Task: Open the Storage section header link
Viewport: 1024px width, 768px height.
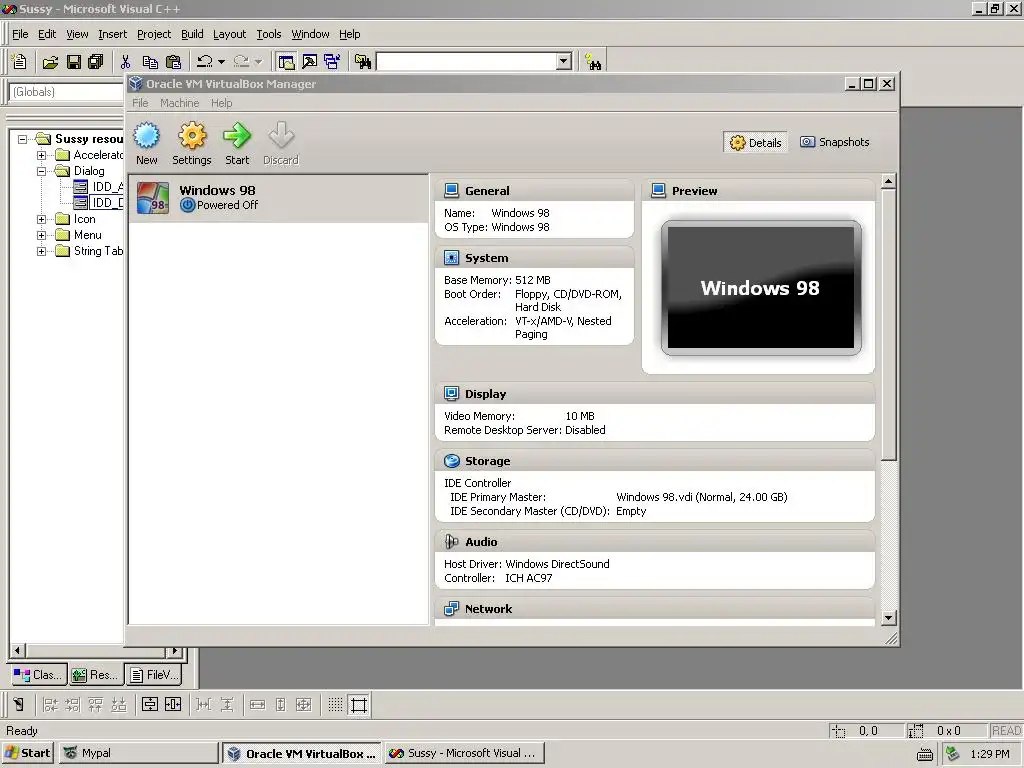Action: [487, 461]
